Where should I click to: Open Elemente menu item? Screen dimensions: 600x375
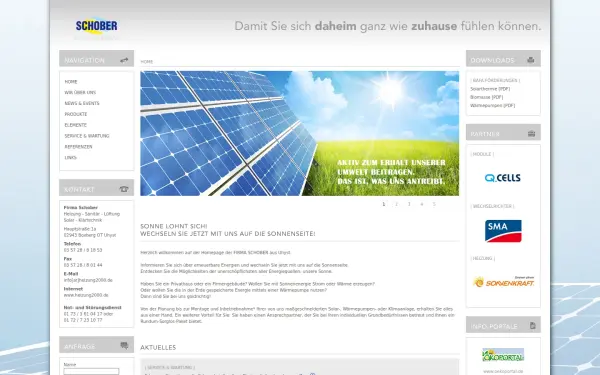coord(76,125)
